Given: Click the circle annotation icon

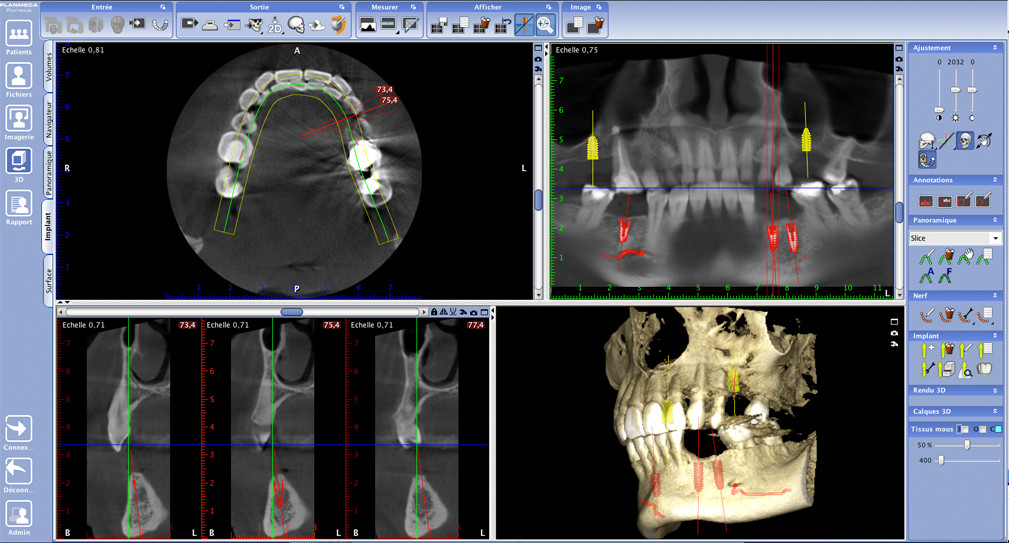Looking at the screenshot, I should (983, 200).
